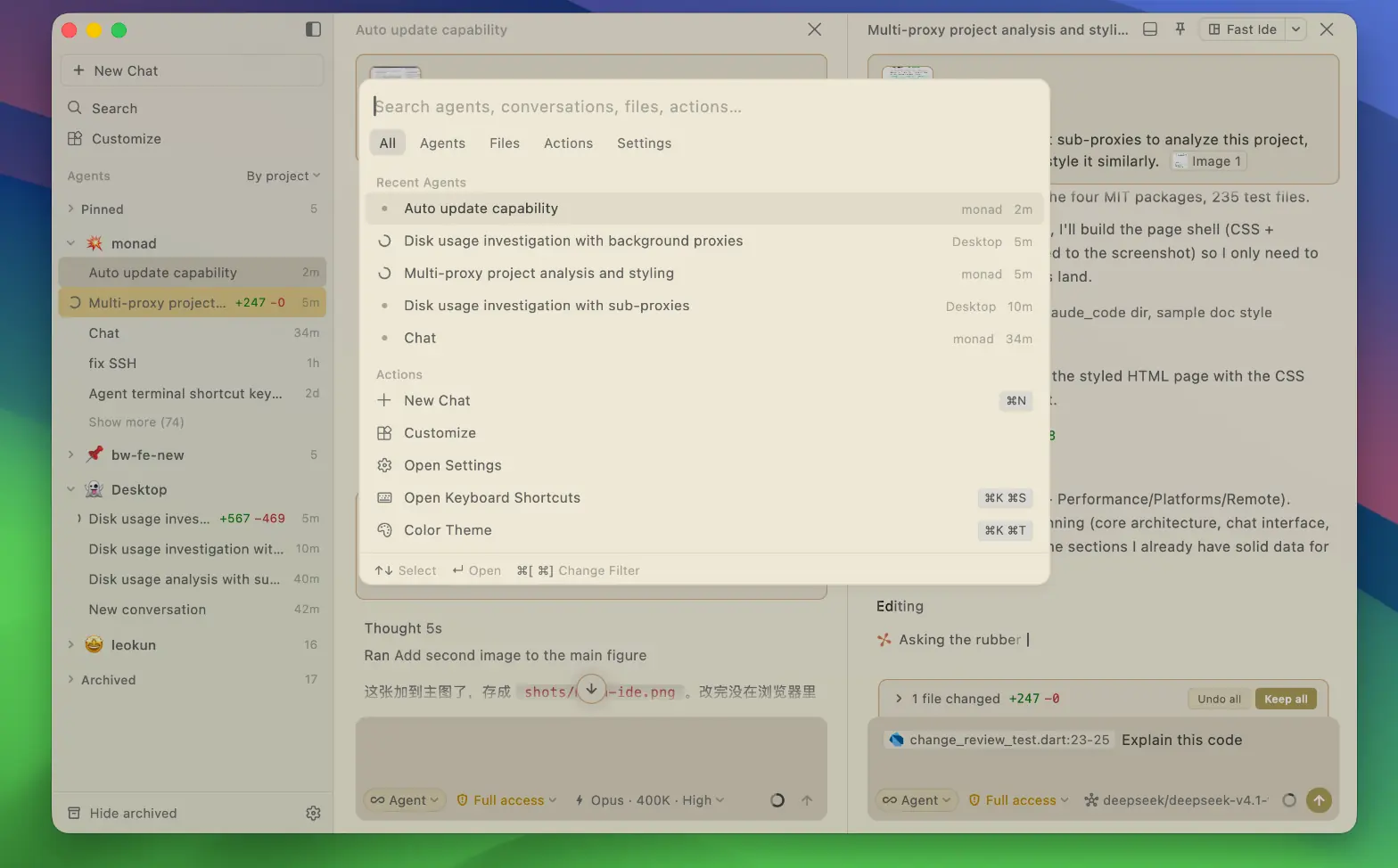Click send arrow in right chat input

tap(1319, 800)
